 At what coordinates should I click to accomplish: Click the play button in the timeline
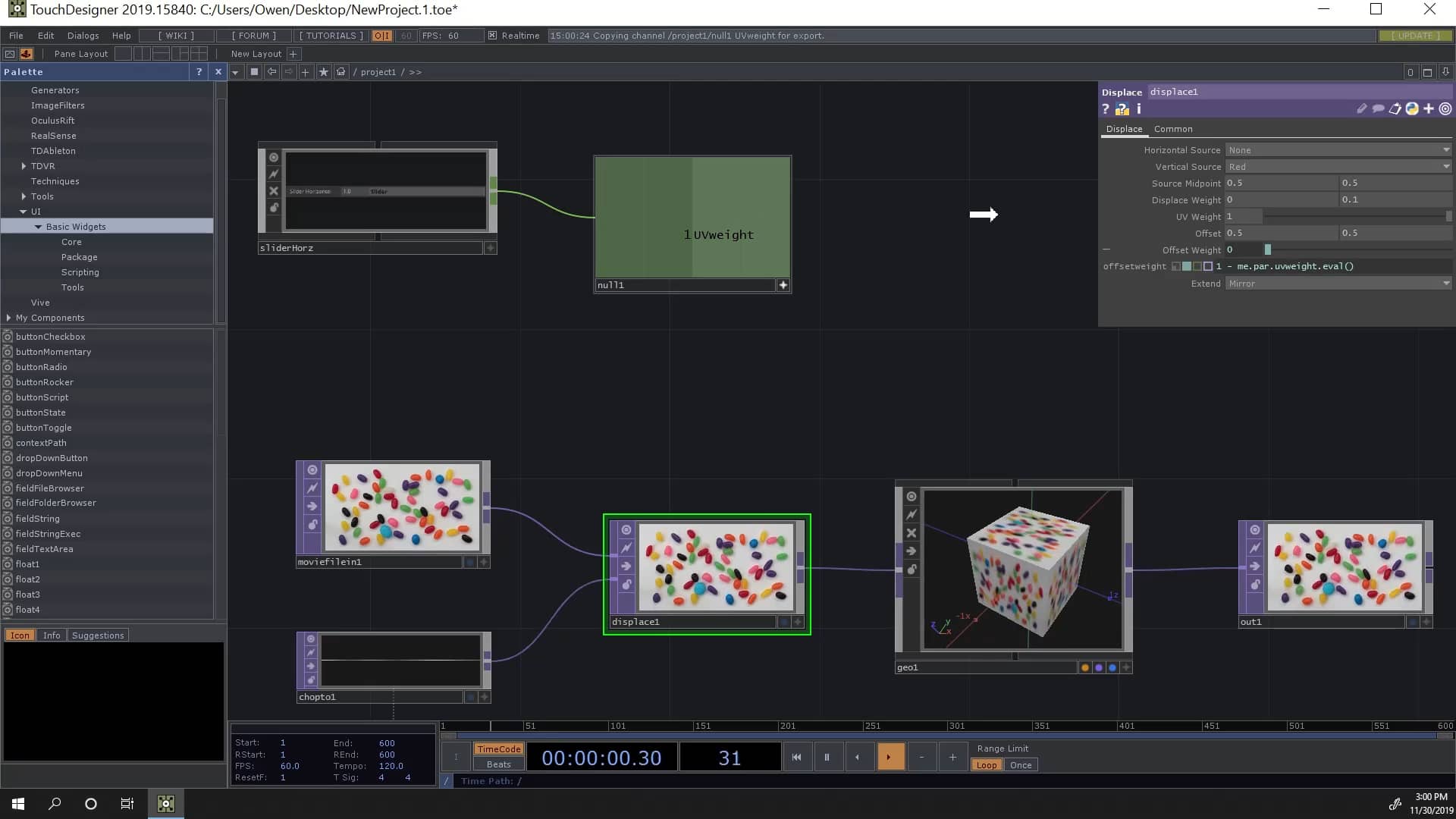(x=891, y=756)
